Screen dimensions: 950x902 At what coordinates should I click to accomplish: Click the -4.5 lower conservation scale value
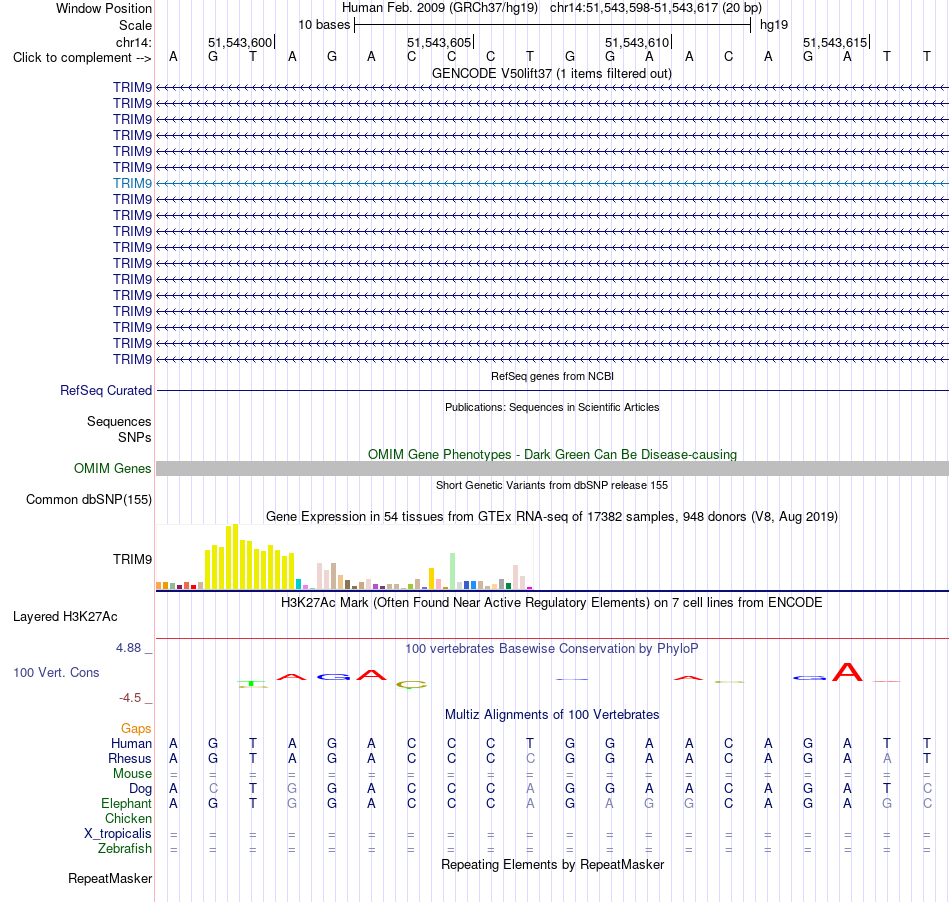pos(130,698)
